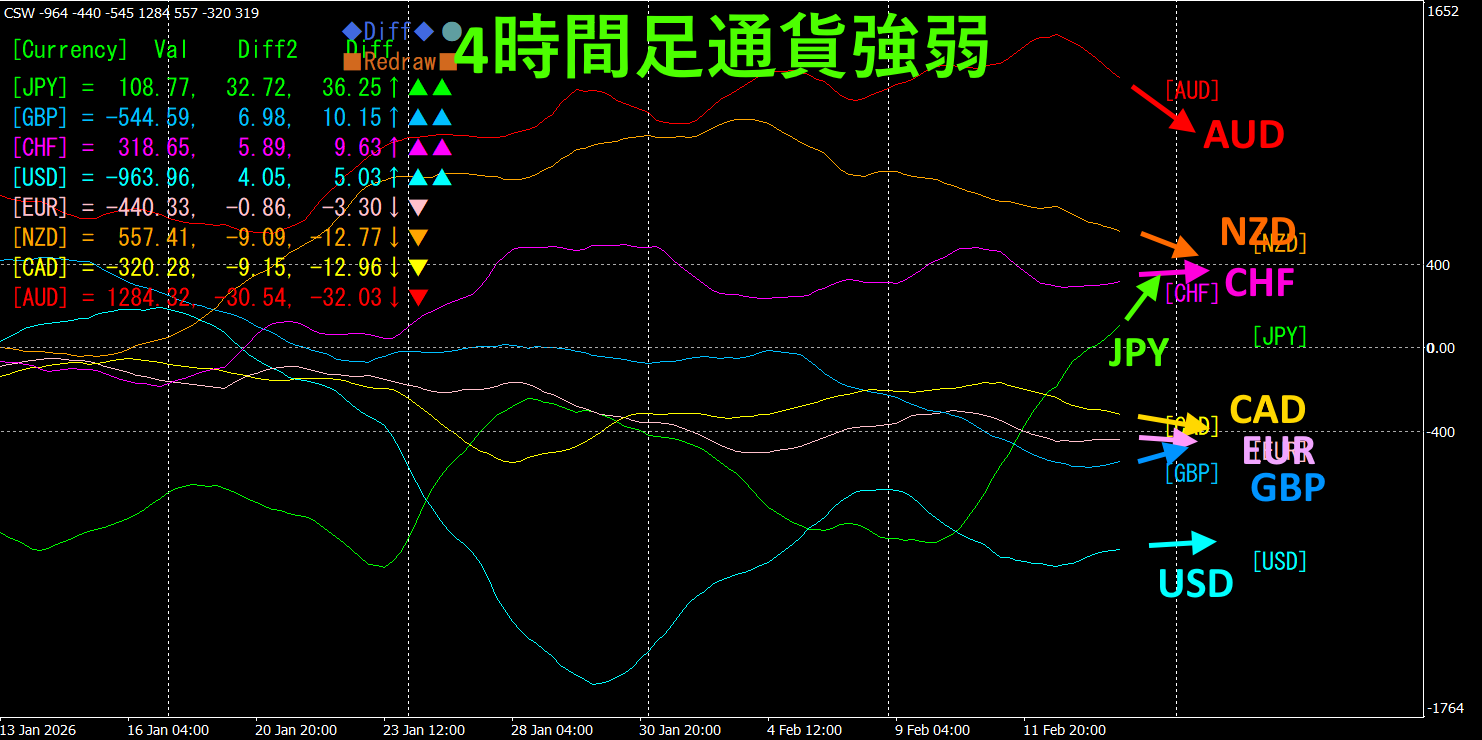Click the cyan up-triangles in the USD row
Screen dimensions: 1482x740
(x=431, y=178)
